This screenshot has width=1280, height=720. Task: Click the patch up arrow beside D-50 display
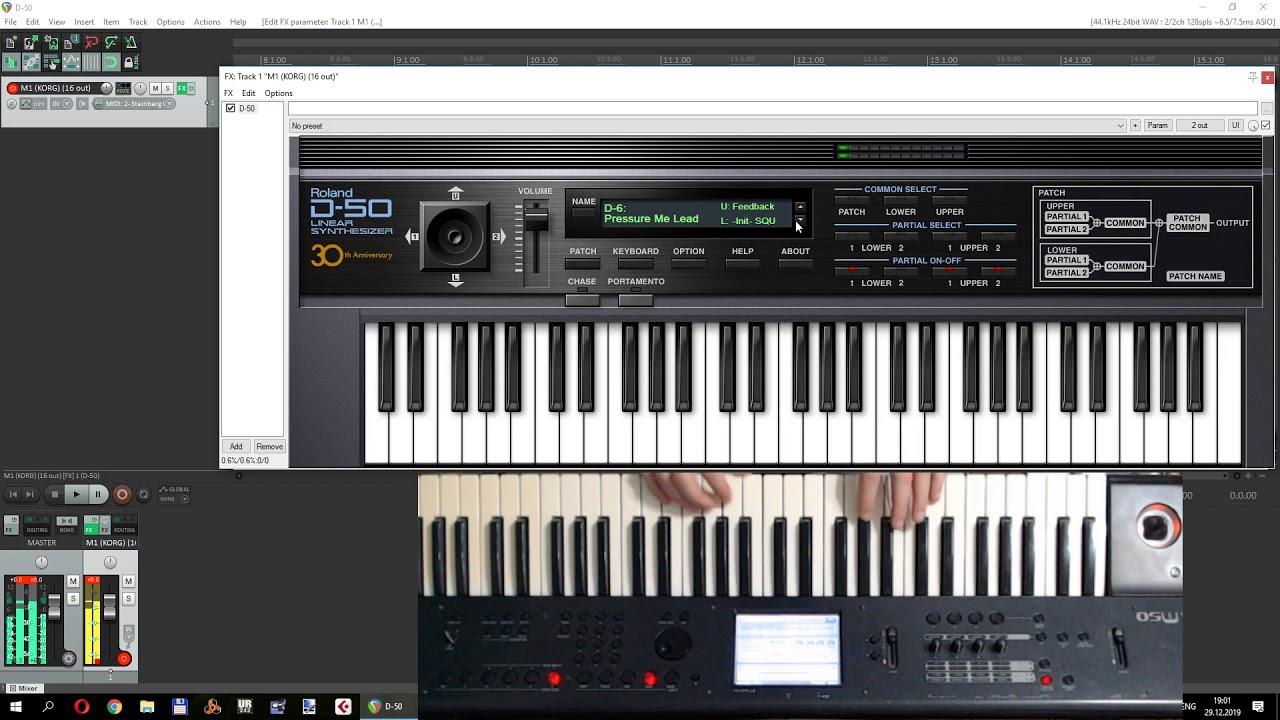[x=800, y=207]
